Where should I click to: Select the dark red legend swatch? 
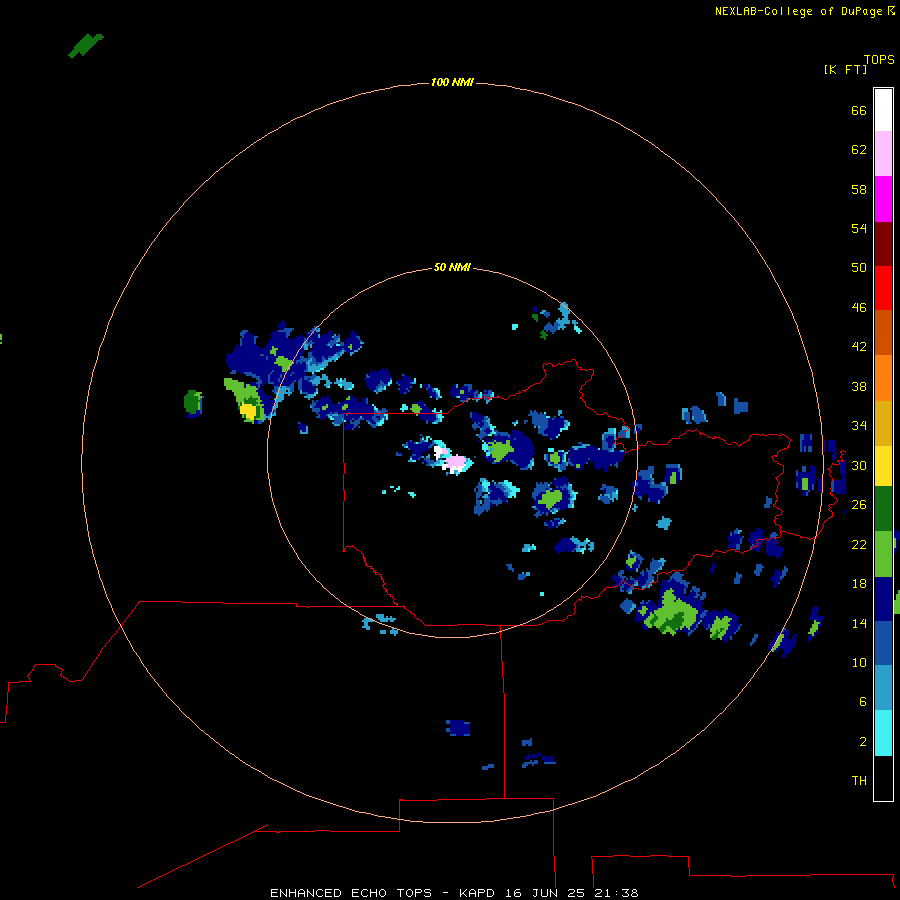click(883, 243)
